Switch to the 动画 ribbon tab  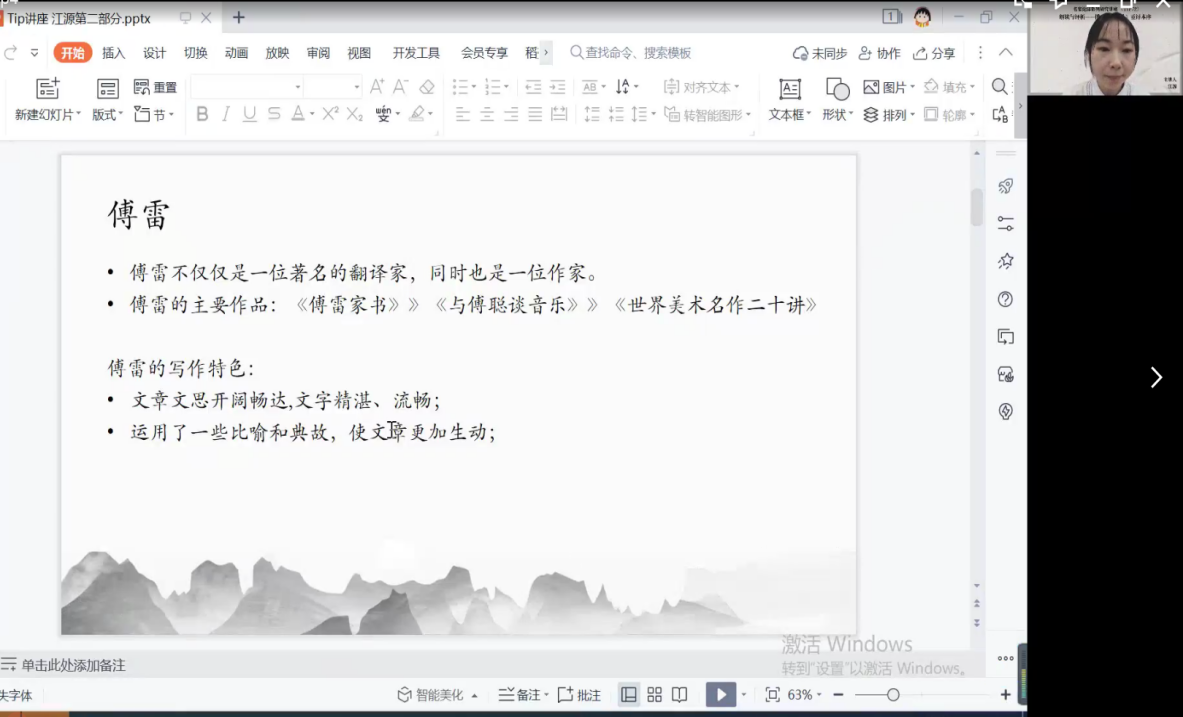point(236,53)
